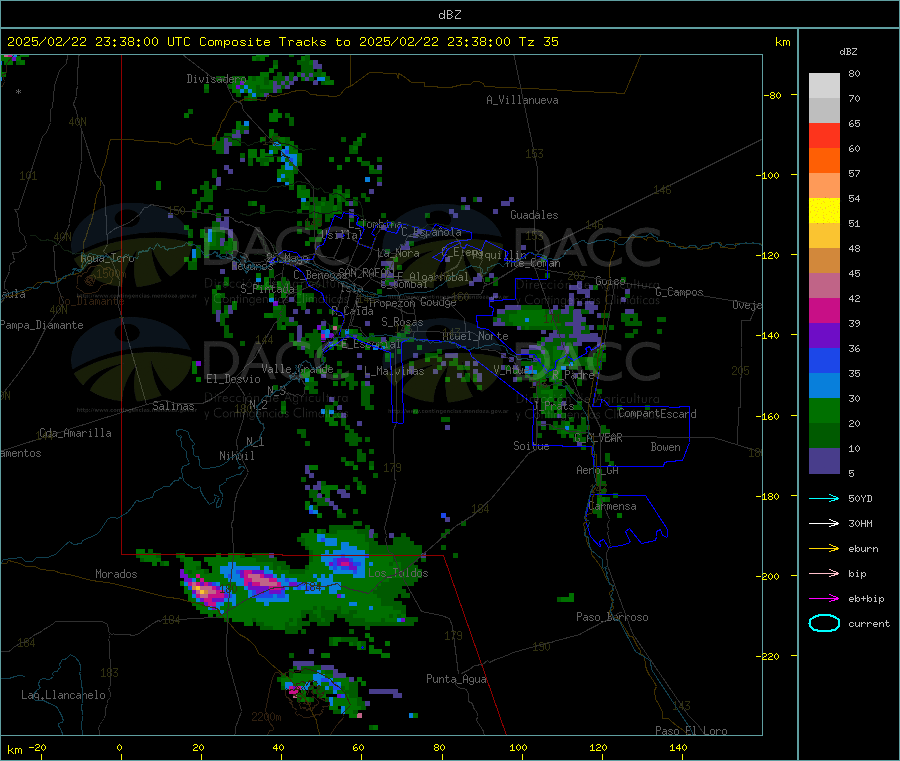Click the 'Nihuil' map label
Image resolution: width=900 pixels, height=761 pixels.
point(236,456)
